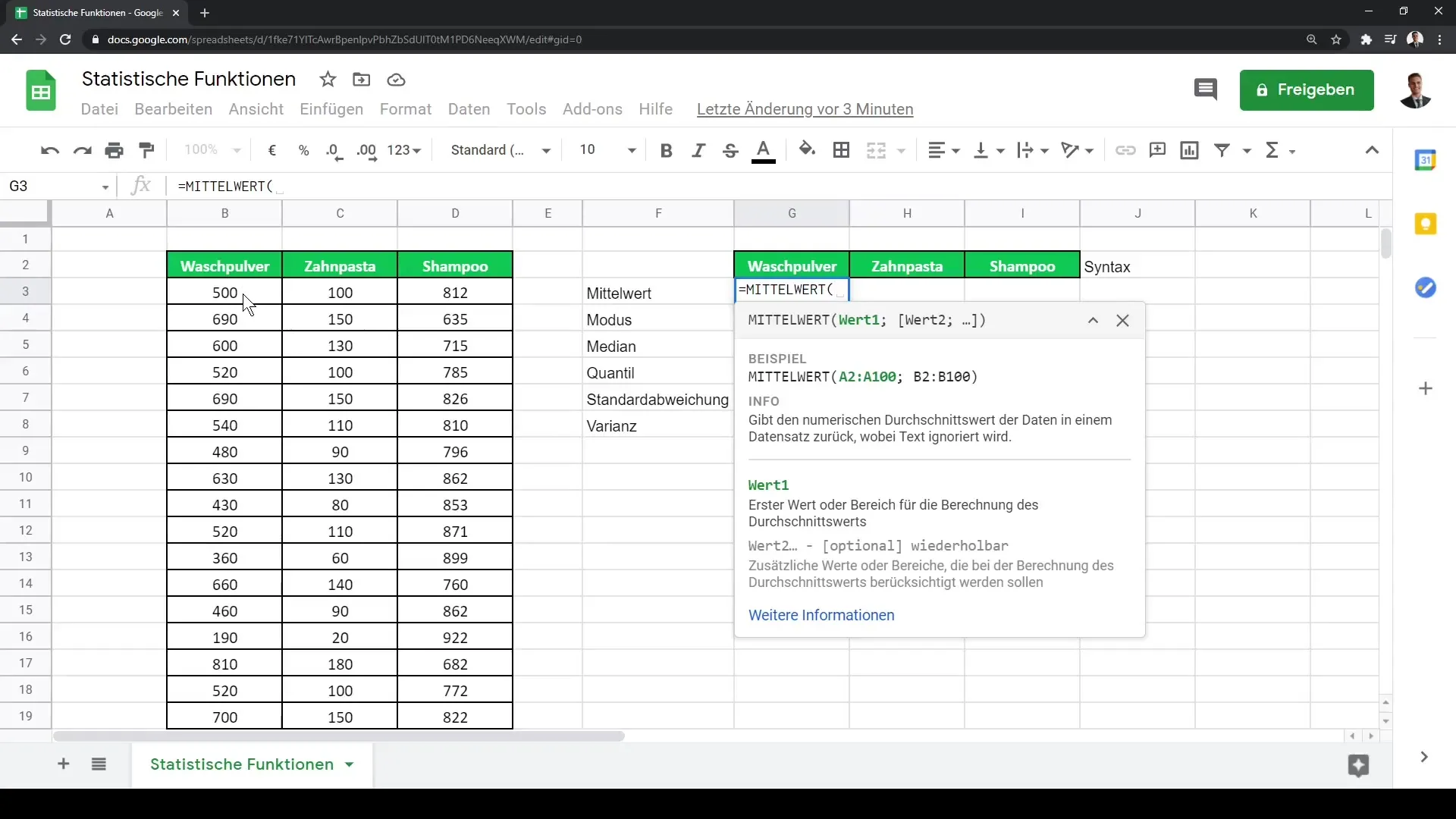The width and height of the screenshot is (1456, 819).
Task: Click the Italic formatting icon
Action: (698, 150)
